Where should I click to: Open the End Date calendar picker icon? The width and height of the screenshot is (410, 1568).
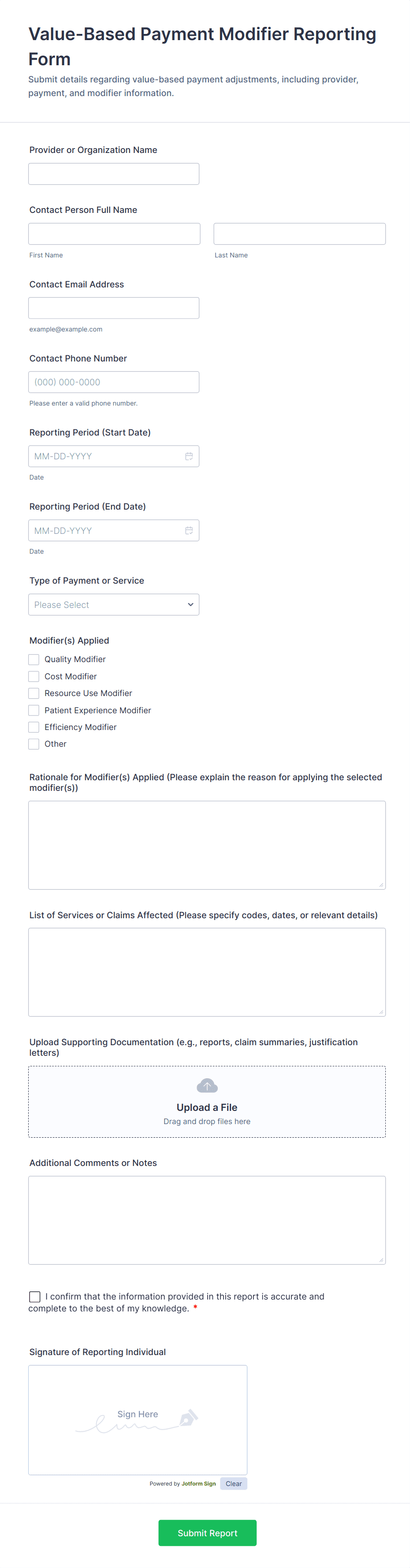(x=189, y=531)
